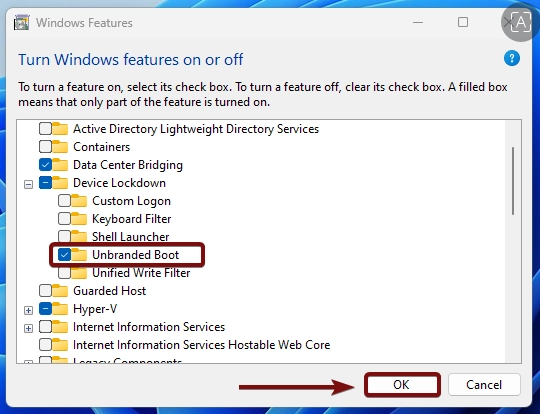Viewport: 540px width, 414px height.
Task: Select the Unbranded Boot label
Action: point(135,255)
